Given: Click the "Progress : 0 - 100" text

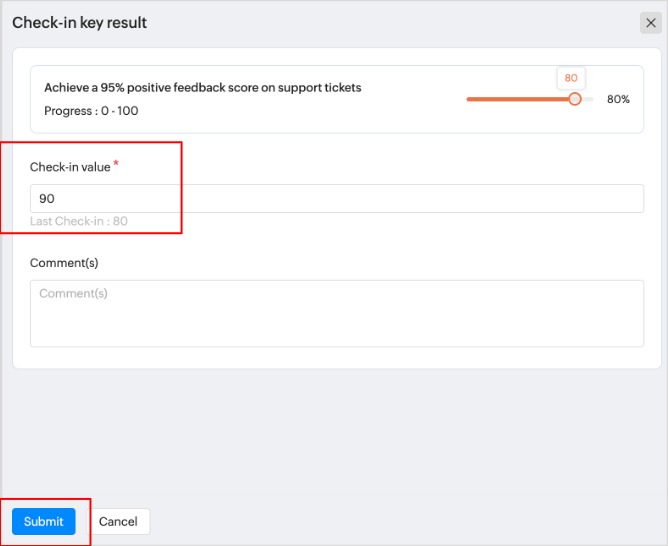Looking at the screenshot, I should (92, 111).
